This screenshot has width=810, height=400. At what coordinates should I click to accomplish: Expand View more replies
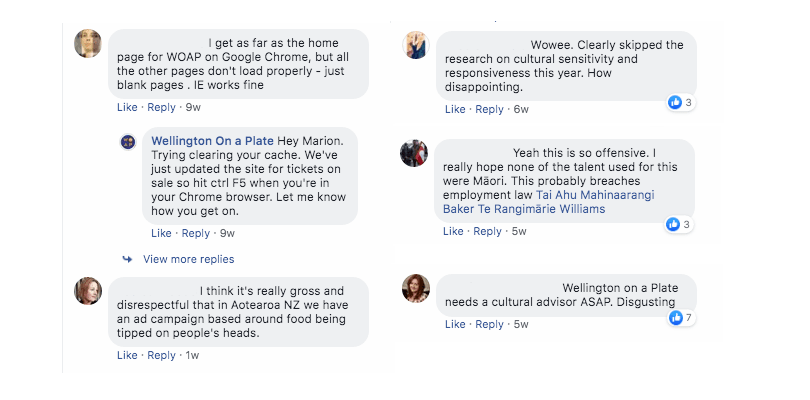point(188,259)
